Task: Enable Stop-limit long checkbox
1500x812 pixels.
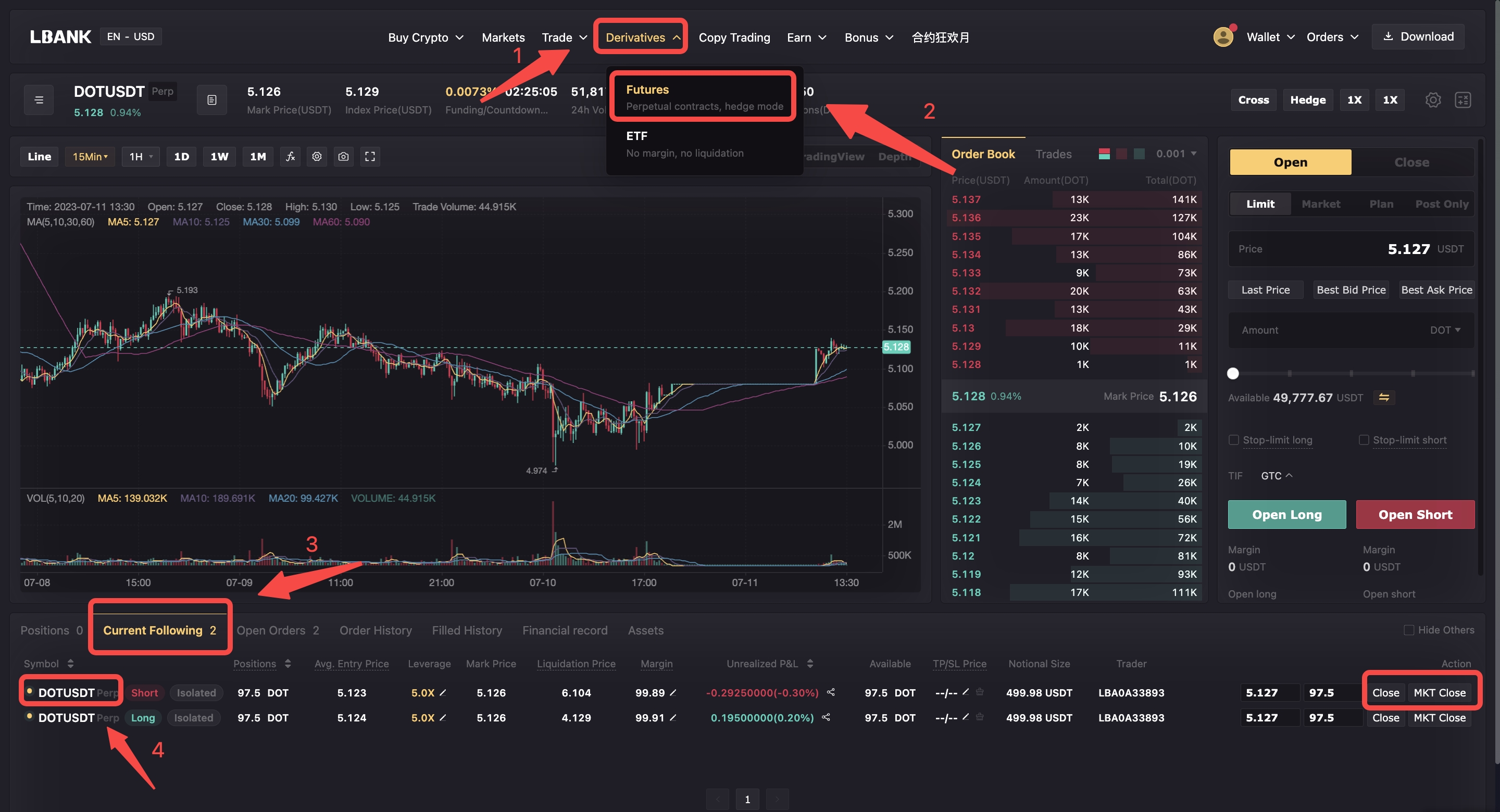Action: pyautogui.click(x=1233, y=440)
